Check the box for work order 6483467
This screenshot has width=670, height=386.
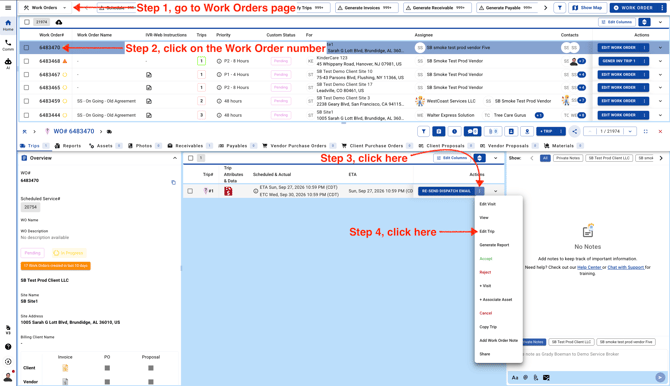tap(26, 75)
